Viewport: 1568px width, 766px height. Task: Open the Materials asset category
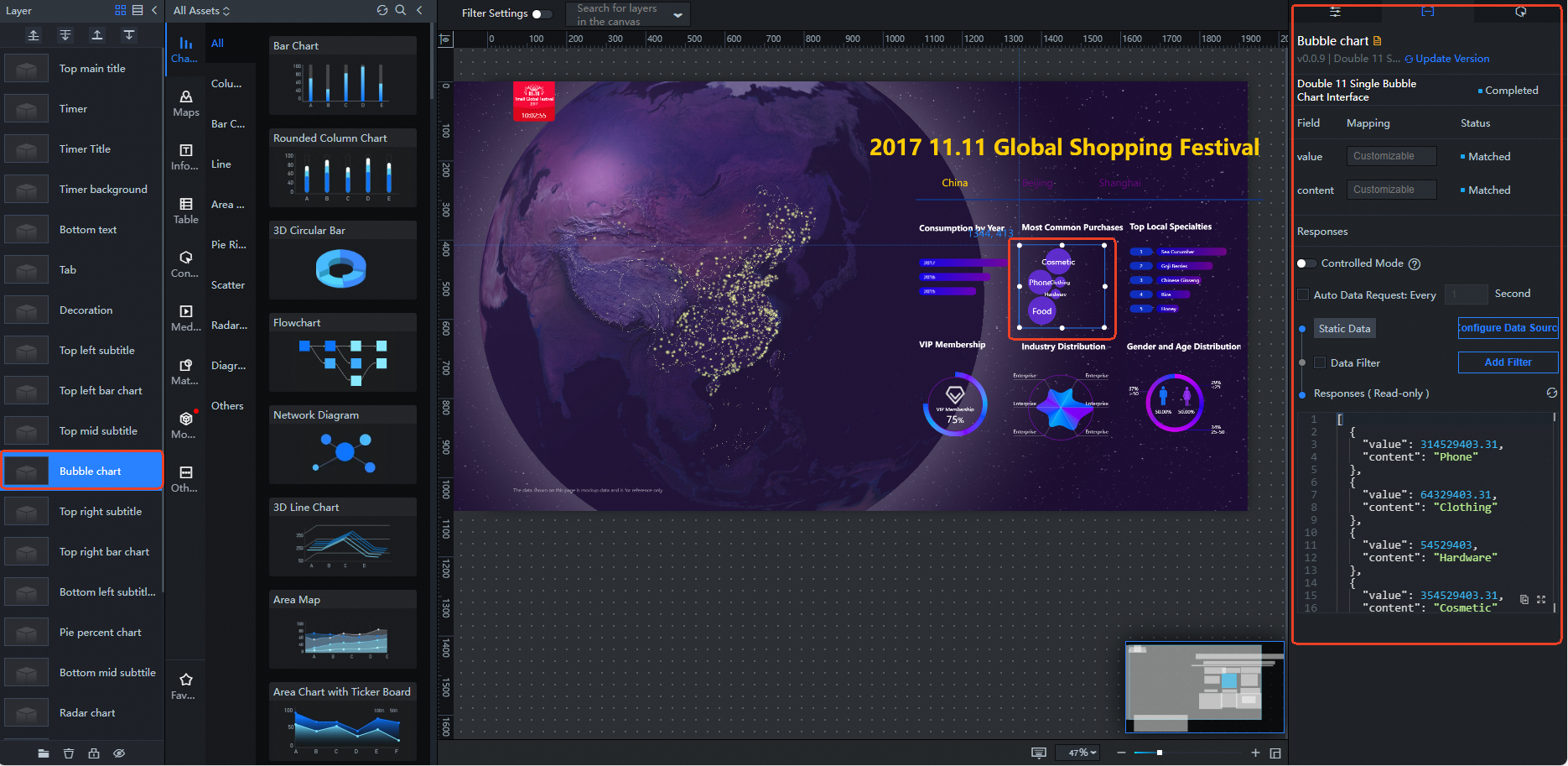[185, 373]
